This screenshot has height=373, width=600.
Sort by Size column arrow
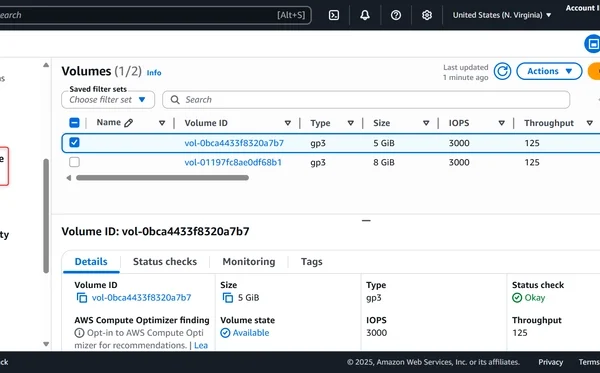point(426,123)
